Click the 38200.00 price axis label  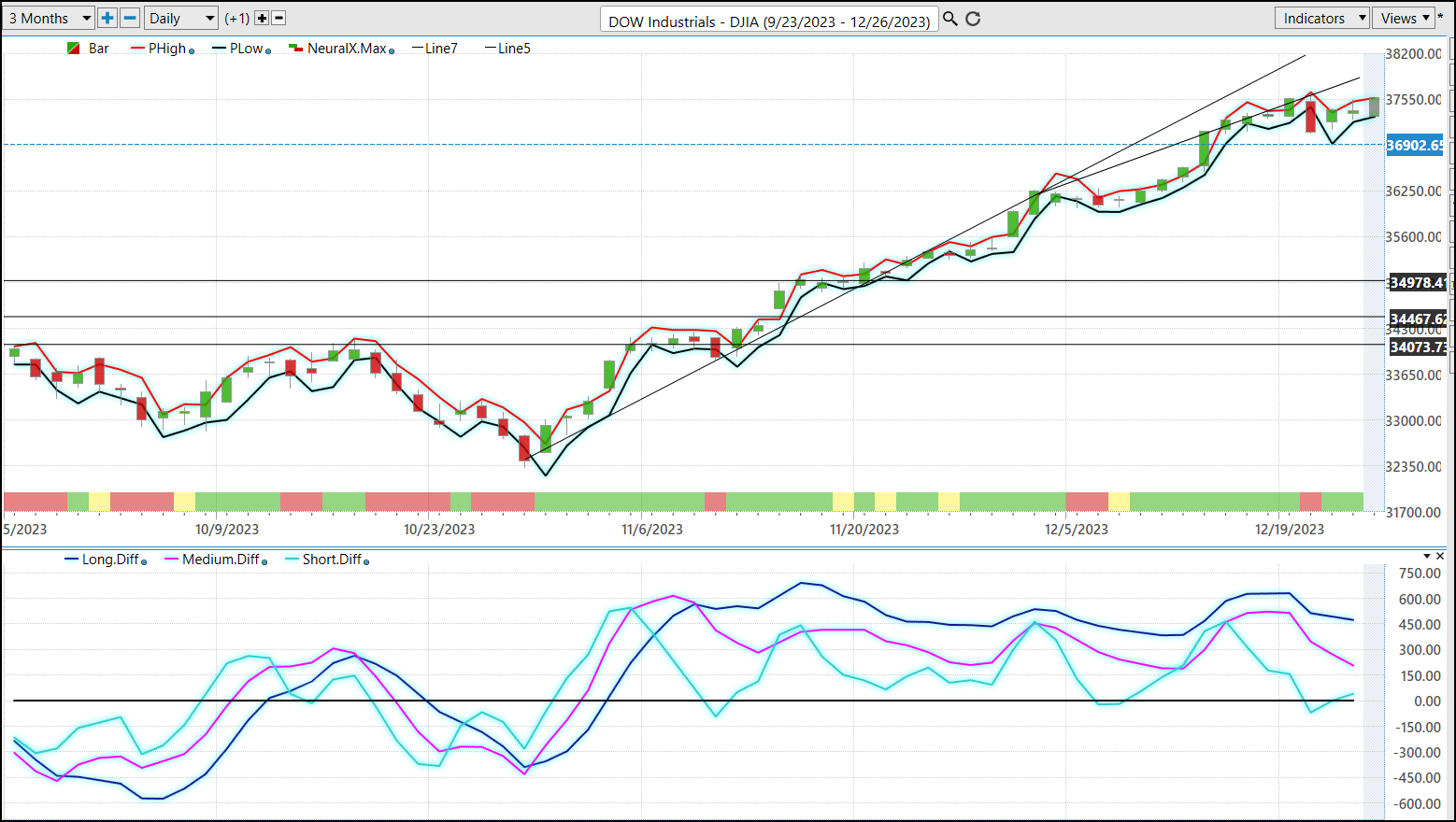coord(1414,54)
